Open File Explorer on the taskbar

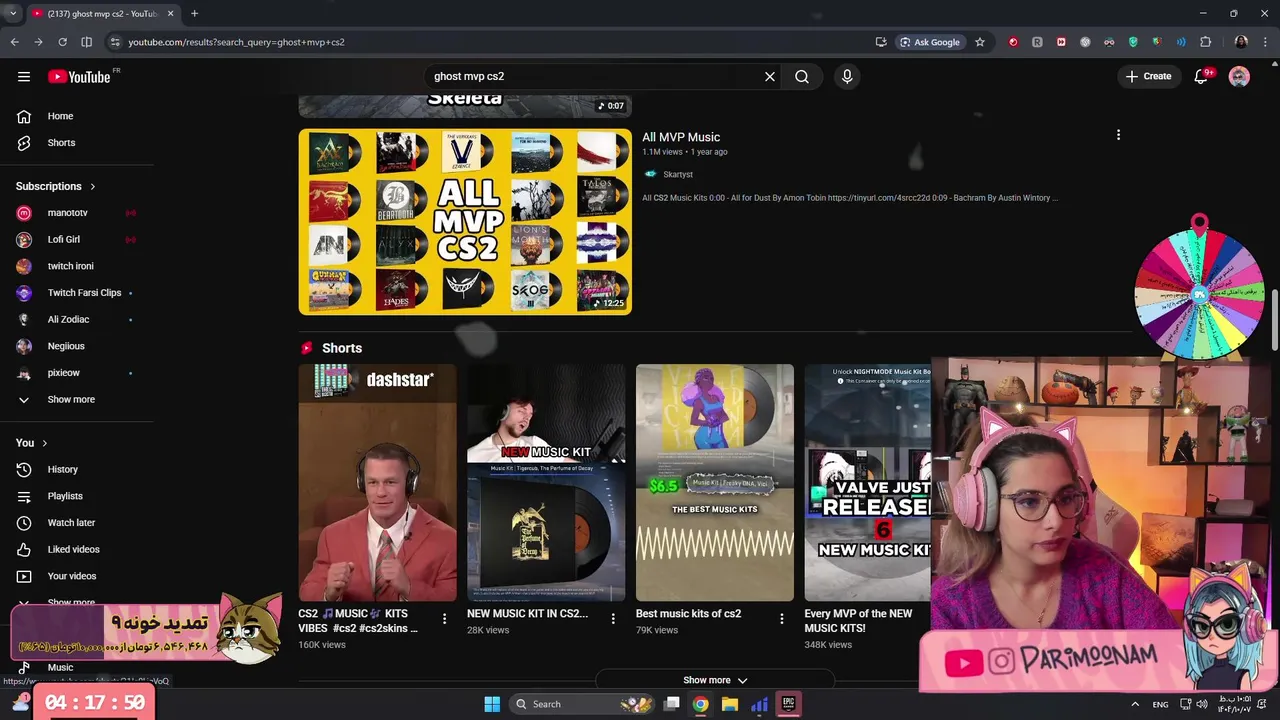pyautogui.click(x=730, y=704)
